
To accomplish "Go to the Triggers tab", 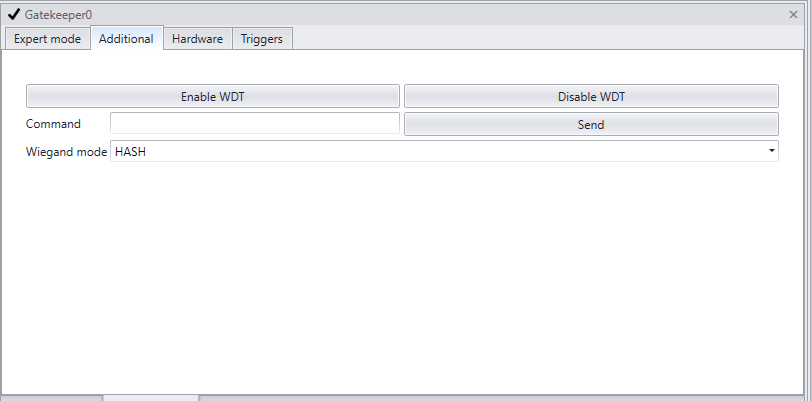I will 262,39.
